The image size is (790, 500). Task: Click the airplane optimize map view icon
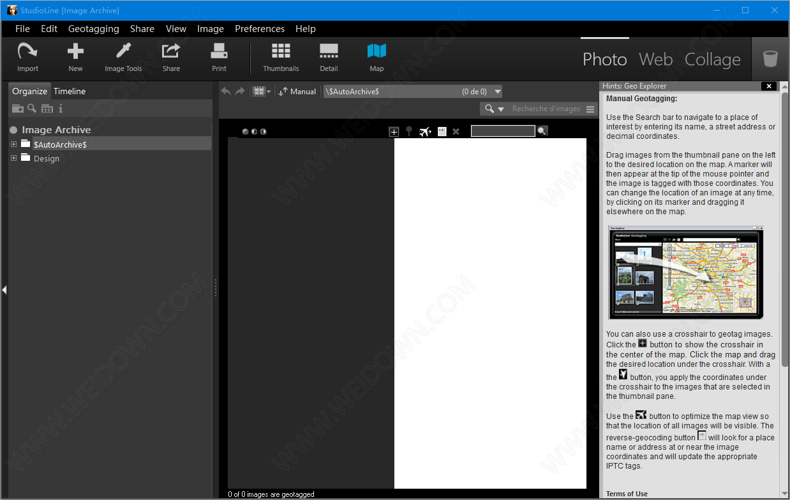[x=425, y=132]
